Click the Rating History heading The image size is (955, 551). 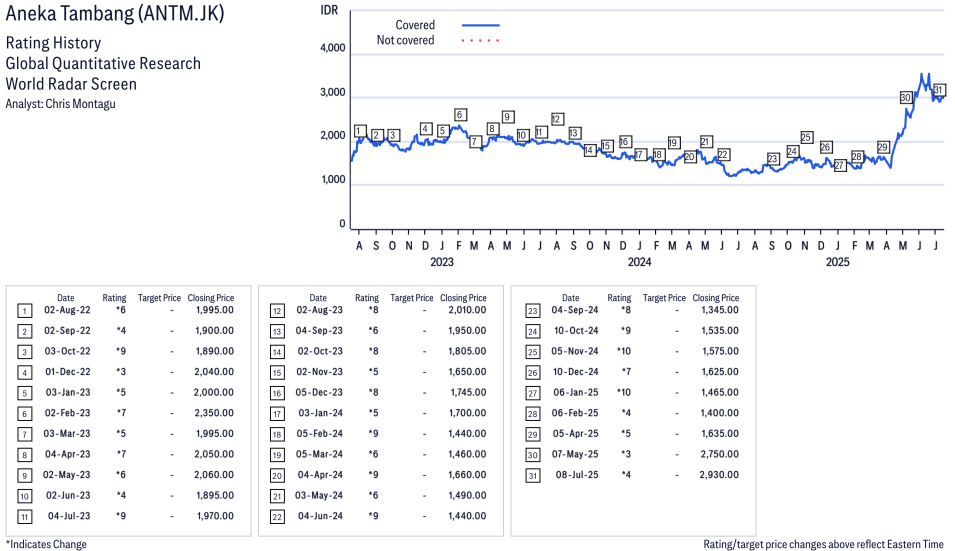[x=54, y=43]
